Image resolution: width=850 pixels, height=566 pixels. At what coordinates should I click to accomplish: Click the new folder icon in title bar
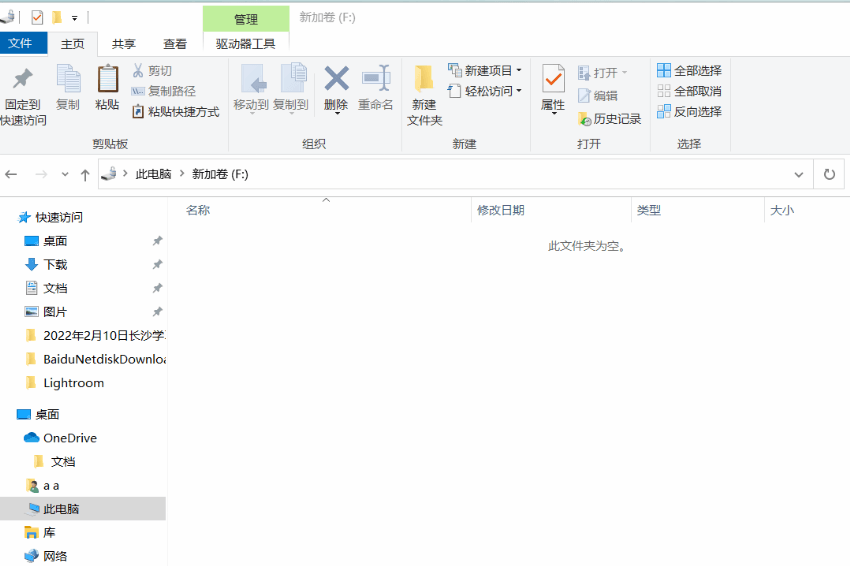point(56,18)
